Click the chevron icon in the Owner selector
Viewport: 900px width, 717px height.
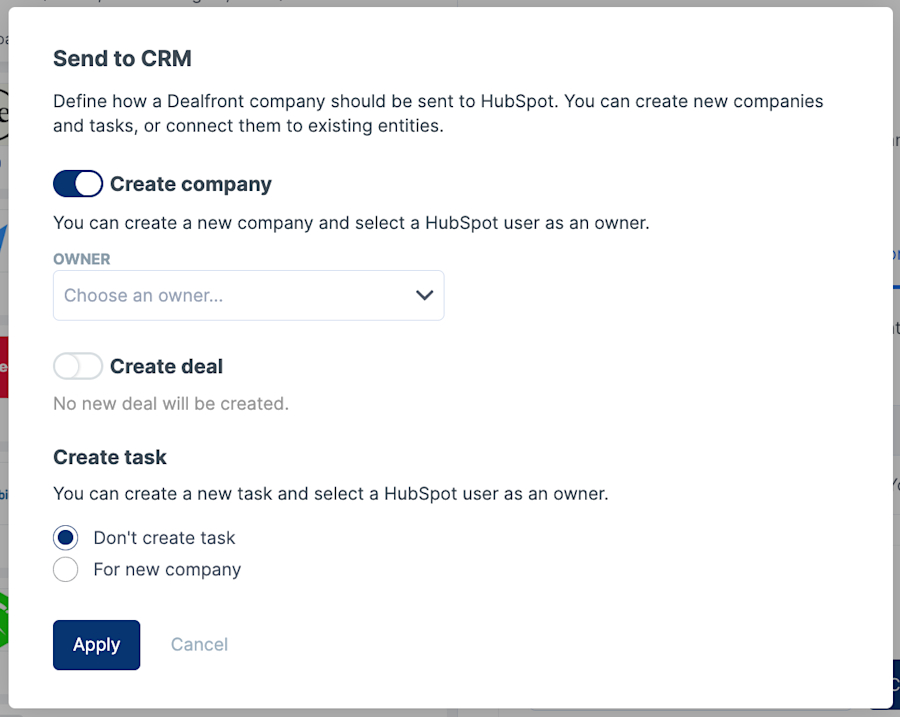[424, 295]
